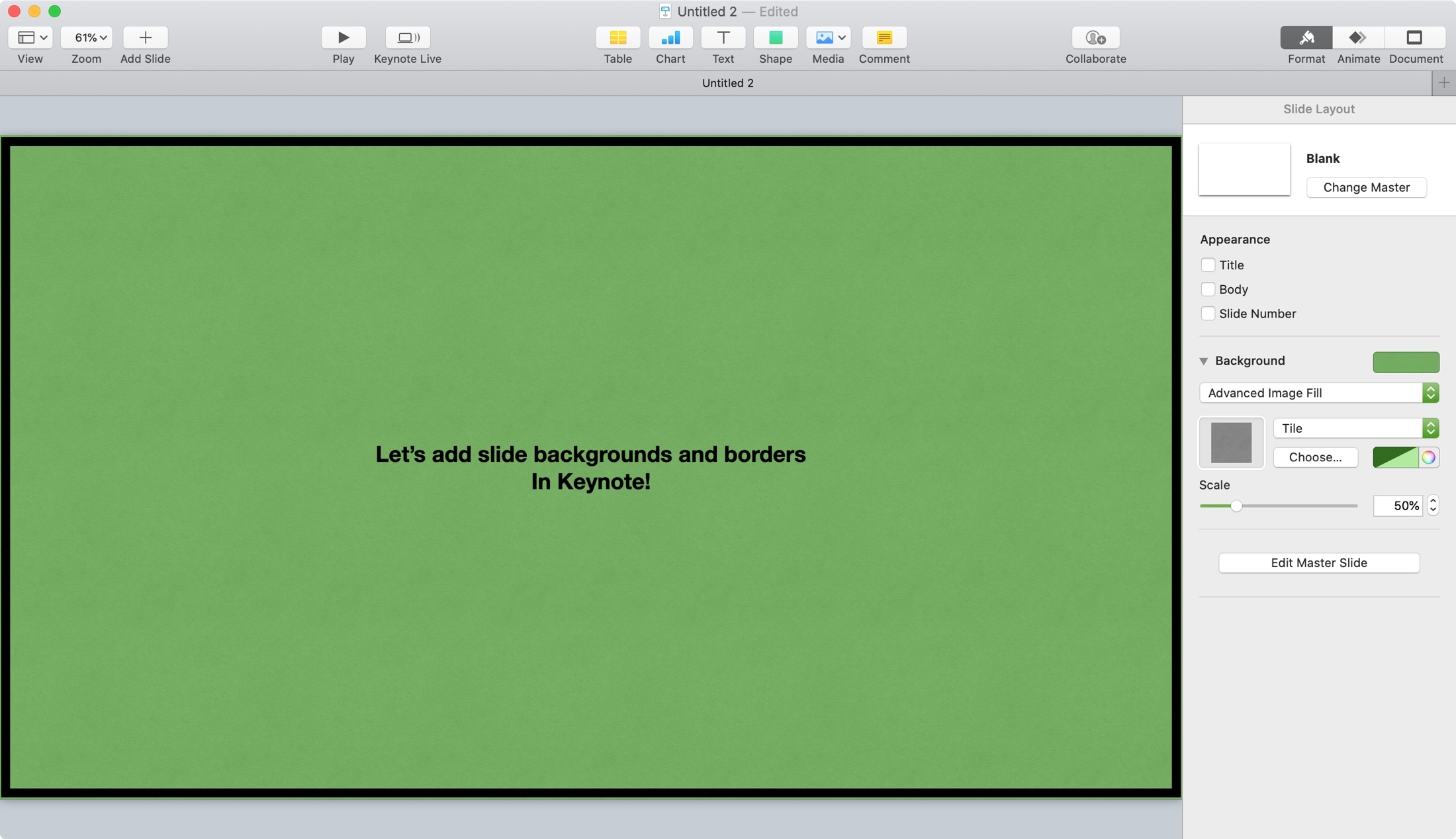Click the Keynote document icon in title
This screenshot has height=839, width=1456.
(x=665, y=11)
